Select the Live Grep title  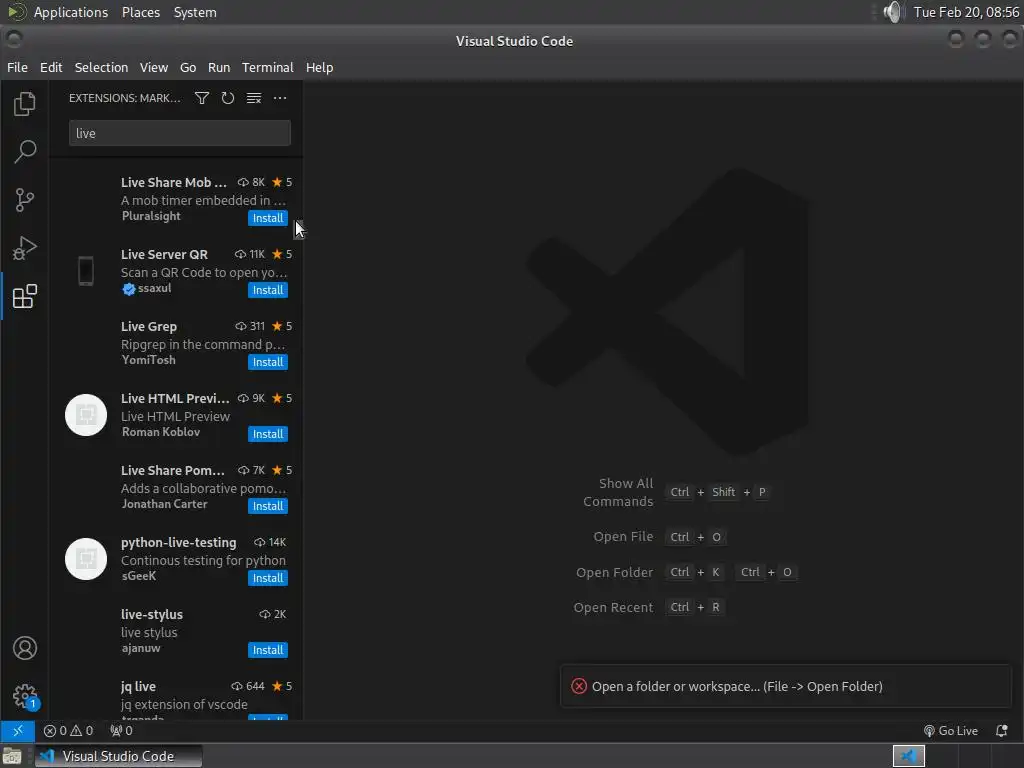(x=149, y=327)
